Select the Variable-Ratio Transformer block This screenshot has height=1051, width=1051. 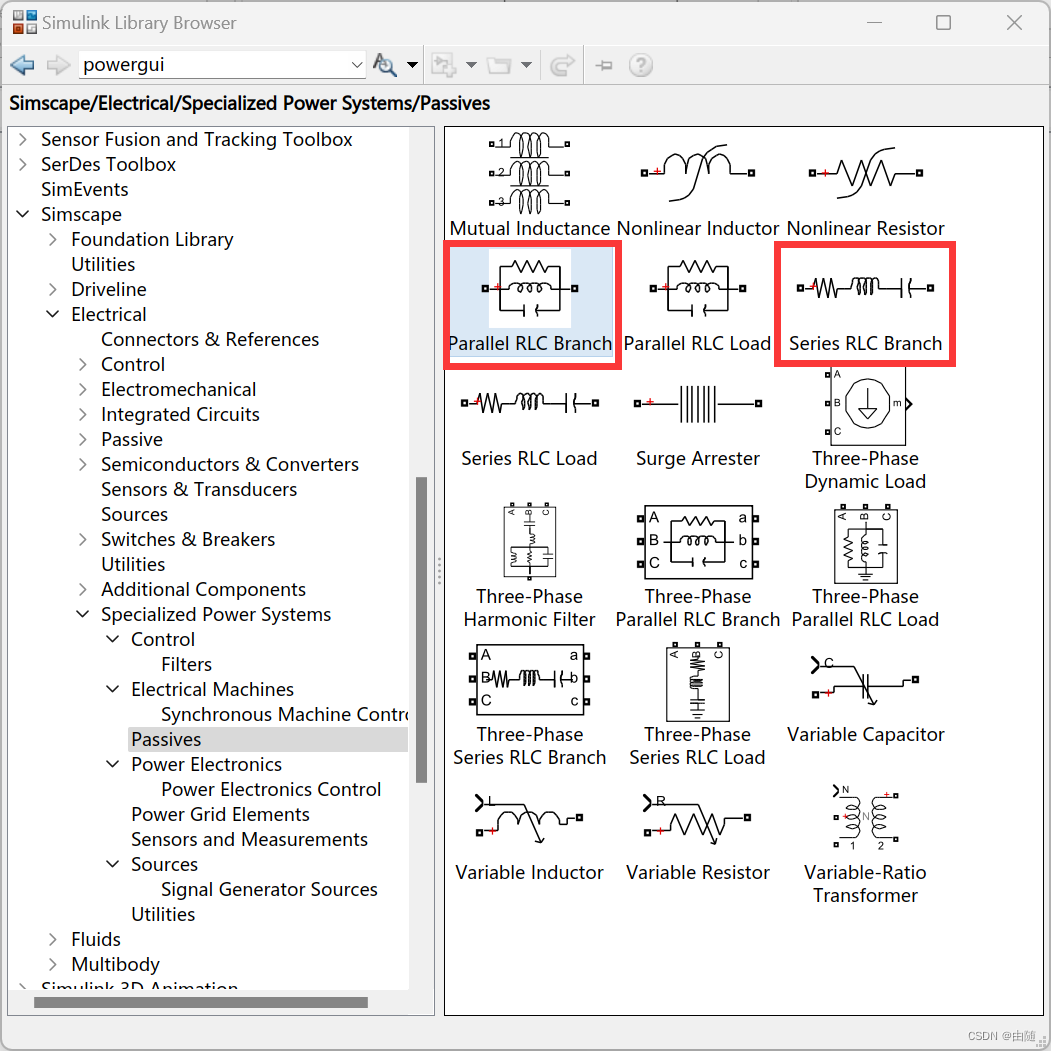(x=865, y=845)
